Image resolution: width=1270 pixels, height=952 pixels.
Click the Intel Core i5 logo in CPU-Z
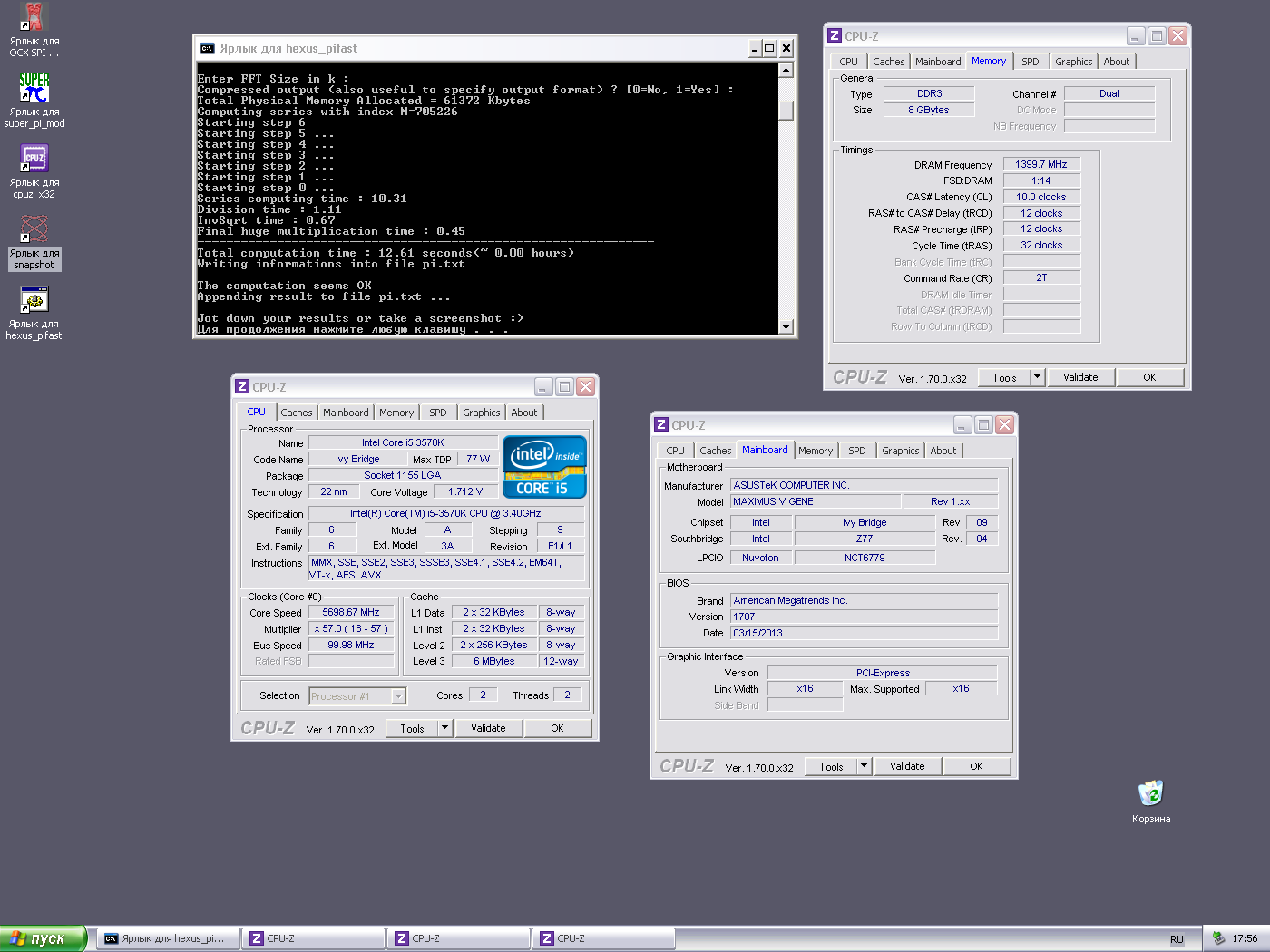(544, 467)
